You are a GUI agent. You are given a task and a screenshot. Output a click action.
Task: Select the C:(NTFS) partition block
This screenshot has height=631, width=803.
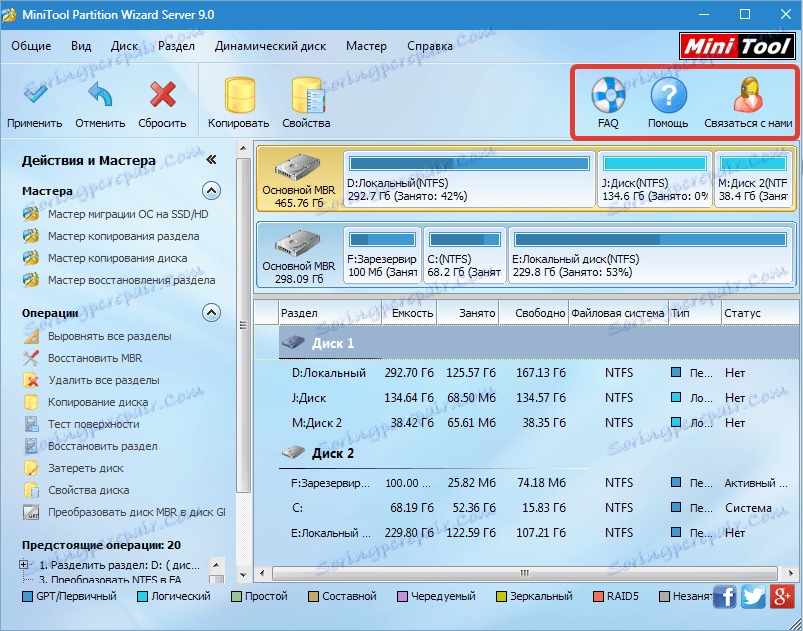tap(464, 255)
